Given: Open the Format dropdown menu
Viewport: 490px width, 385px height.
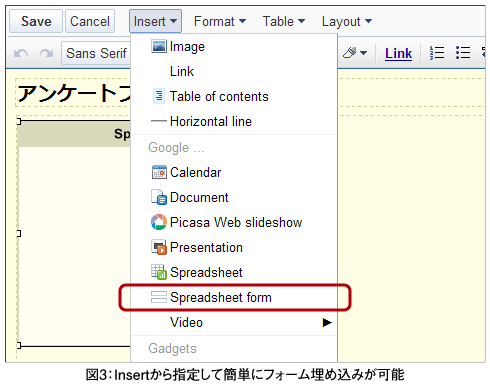Looking at the screenshot, I should point(220,21).
